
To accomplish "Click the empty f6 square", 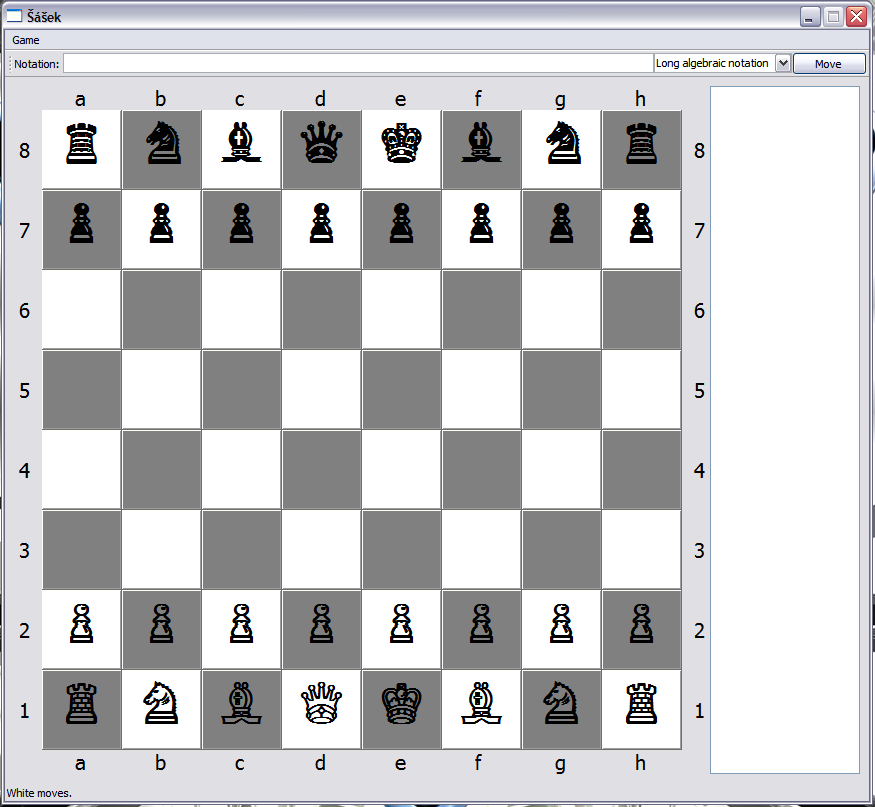I will [482, 310].
